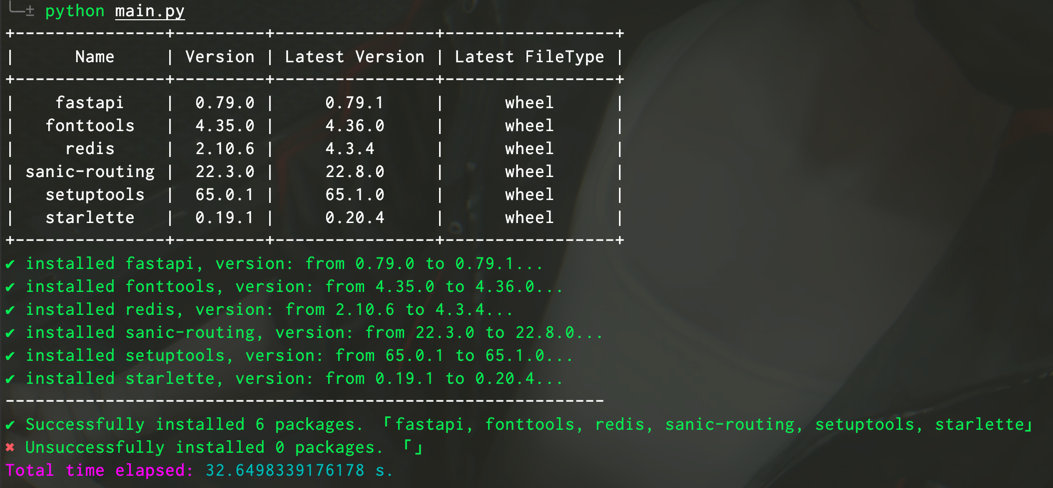1053x488 pixels.
Task: Click the checkmark before 'Successfully installed 6 packages'
Action: (x=10, y=425)
